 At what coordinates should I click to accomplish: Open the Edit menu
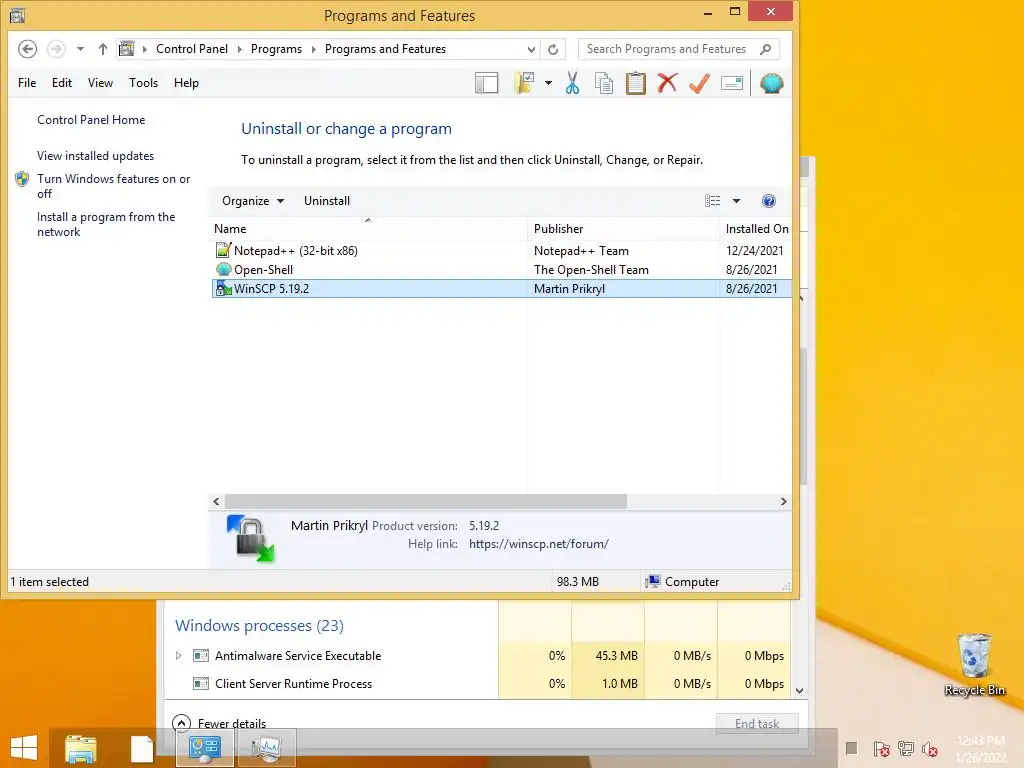[62, 83]
